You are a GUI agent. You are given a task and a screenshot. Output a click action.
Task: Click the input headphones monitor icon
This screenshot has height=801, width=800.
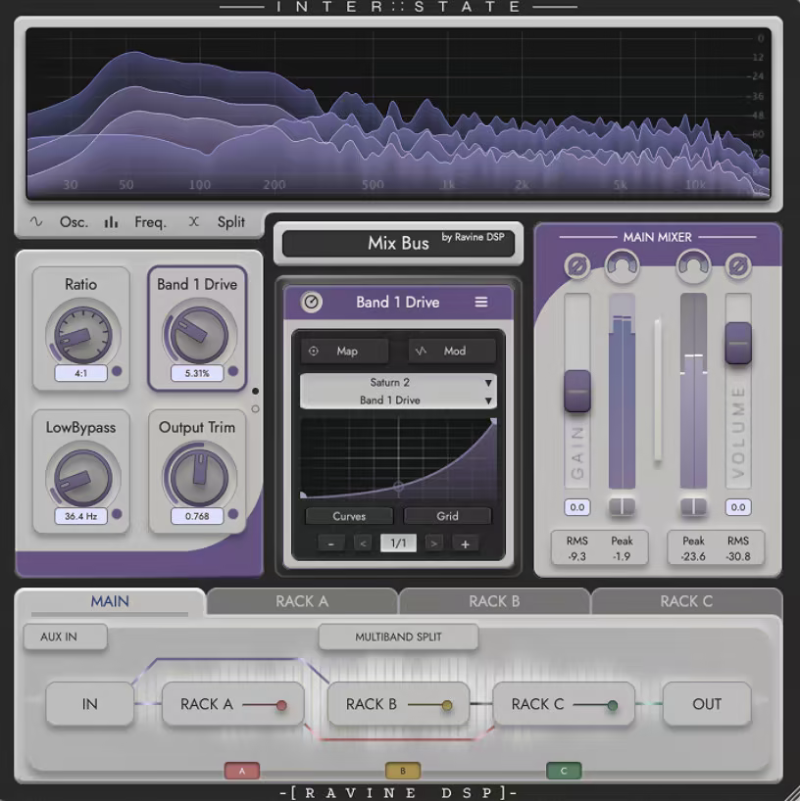click(x=622, y=266)
